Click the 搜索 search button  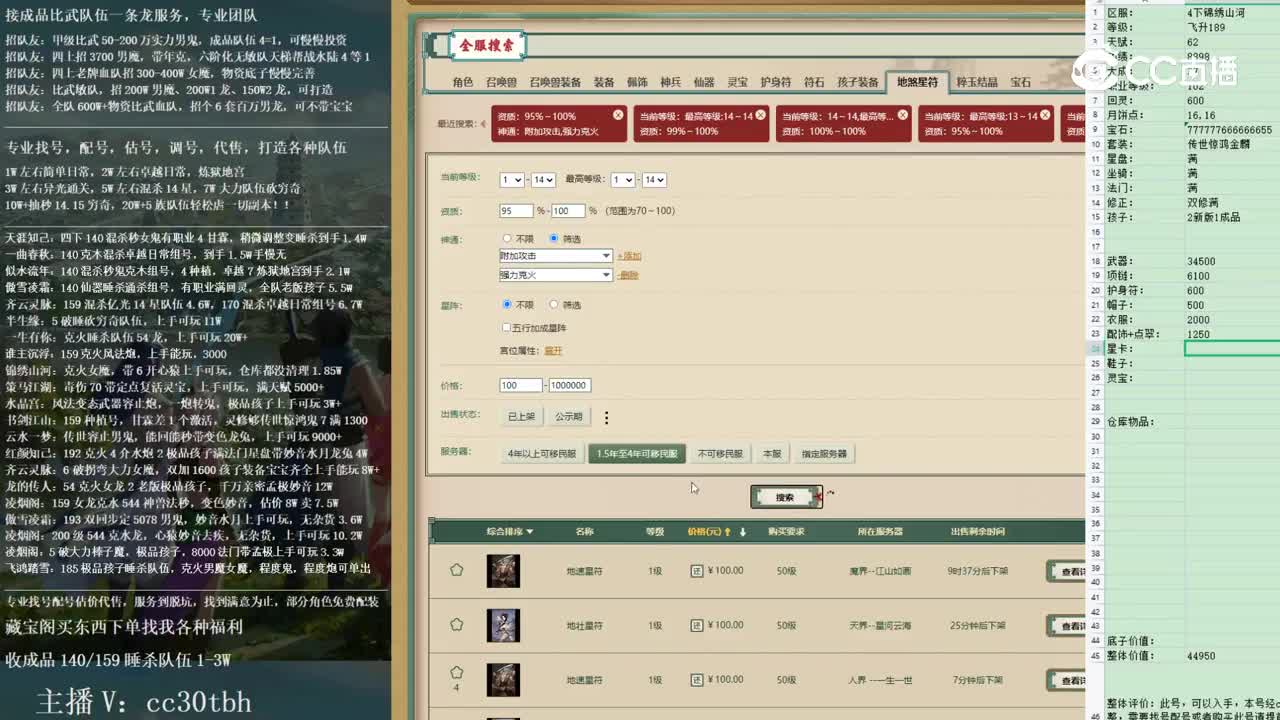click(786, 496)
